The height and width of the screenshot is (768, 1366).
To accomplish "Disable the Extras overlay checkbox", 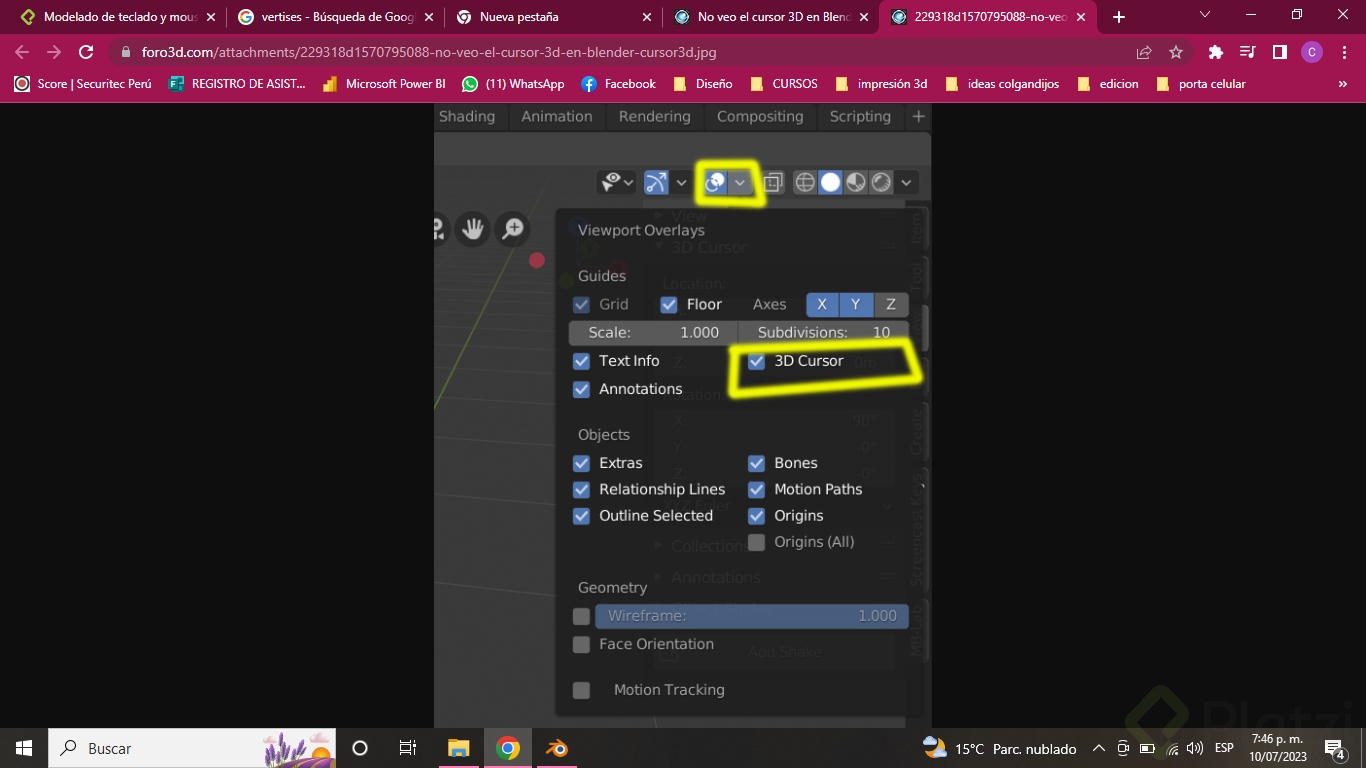I will [x=581, y=463].
